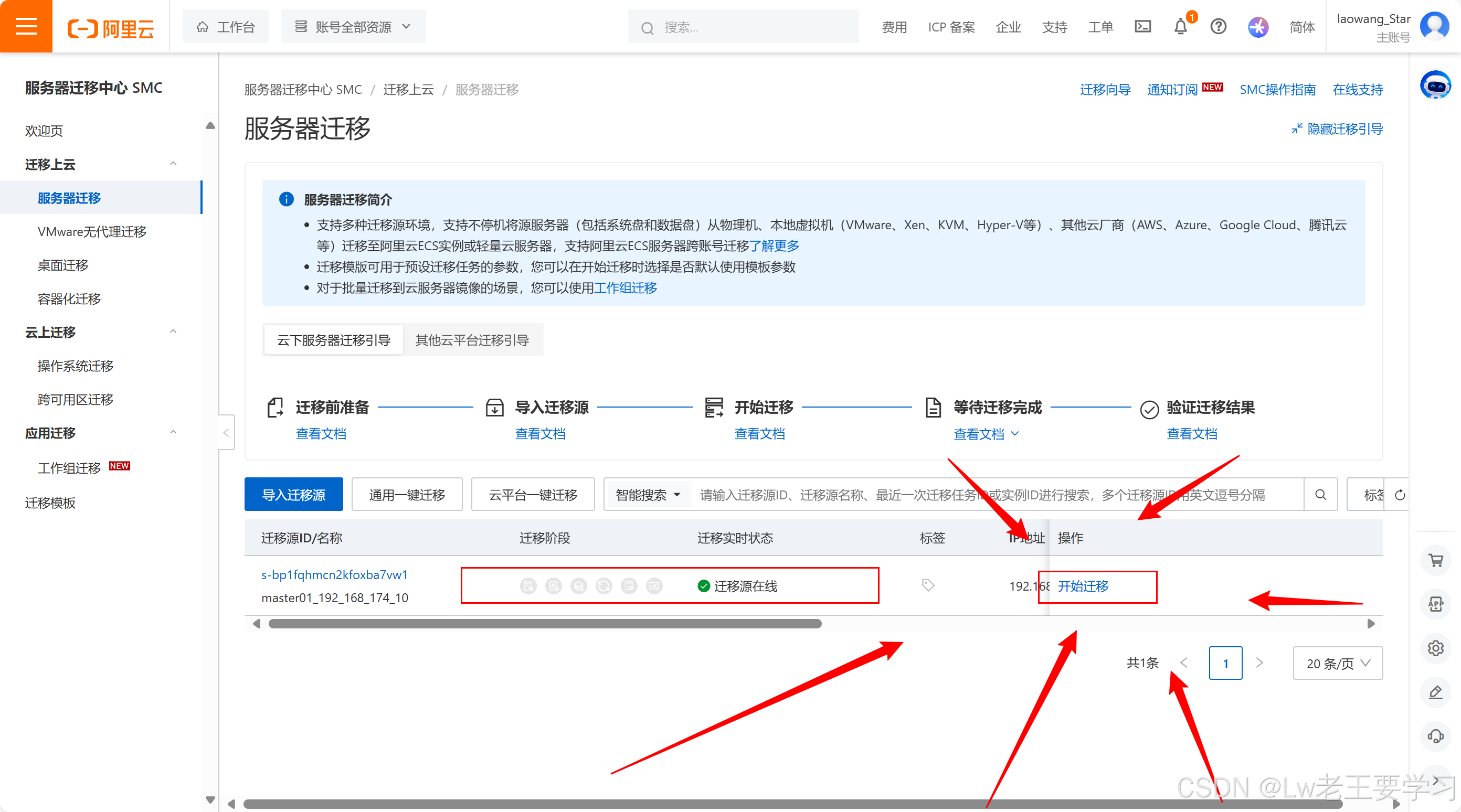The width and height of the screenshot is (1461, 812).
Task: Open 工作组迁移 link in the intro
Action: pyautogui.click(x=625, y=287)
